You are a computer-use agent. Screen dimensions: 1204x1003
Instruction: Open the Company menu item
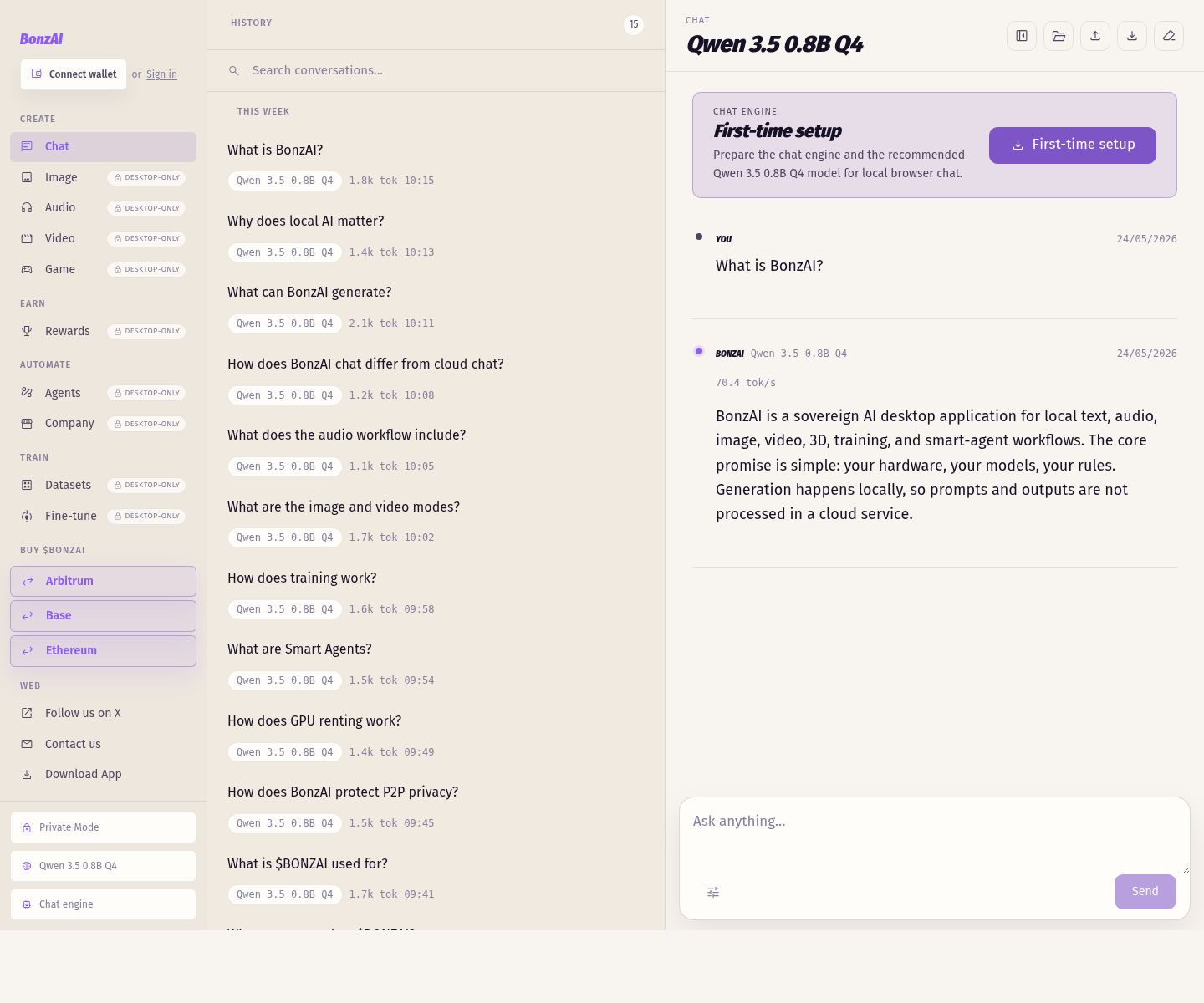click(x=103, y=423)
